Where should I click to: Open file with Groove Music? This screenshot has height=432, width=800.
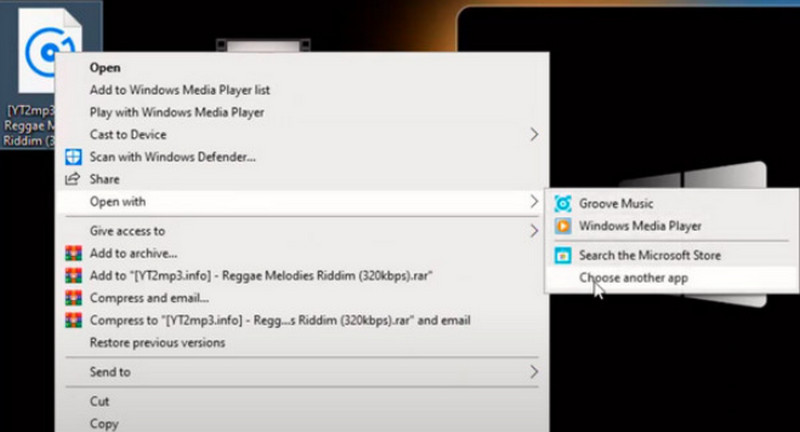pos(672,204)
